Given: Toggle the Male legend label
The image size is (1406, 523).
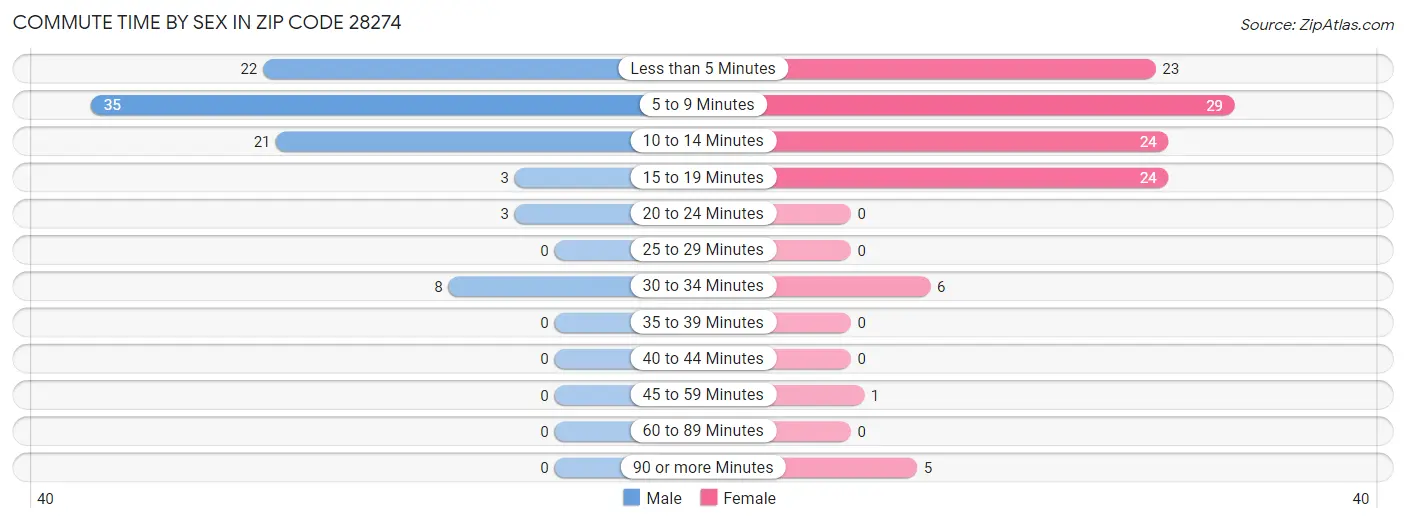Looking at the screenshot, I should pyautogui.click(x=664, y=498).
